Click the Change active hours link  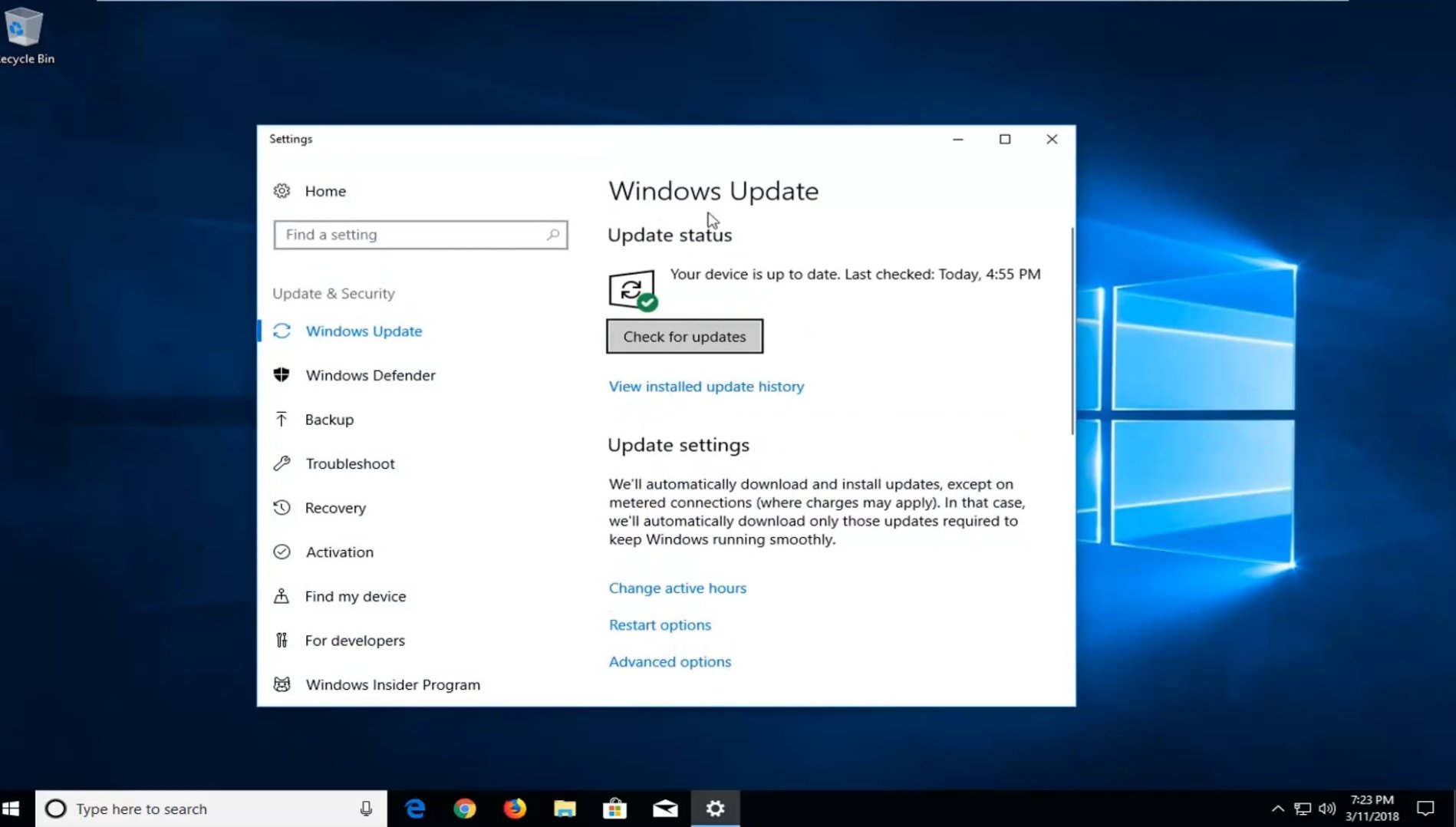pyautogui.click(x=677, y=588)
